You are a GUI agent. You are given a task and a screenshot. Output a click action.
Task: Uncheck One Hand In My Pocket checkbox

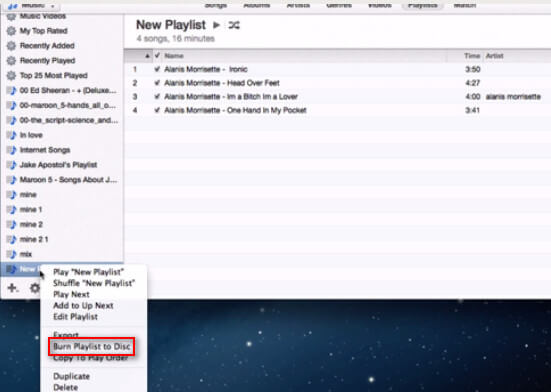pyautogui.click(x=157, y=110)
